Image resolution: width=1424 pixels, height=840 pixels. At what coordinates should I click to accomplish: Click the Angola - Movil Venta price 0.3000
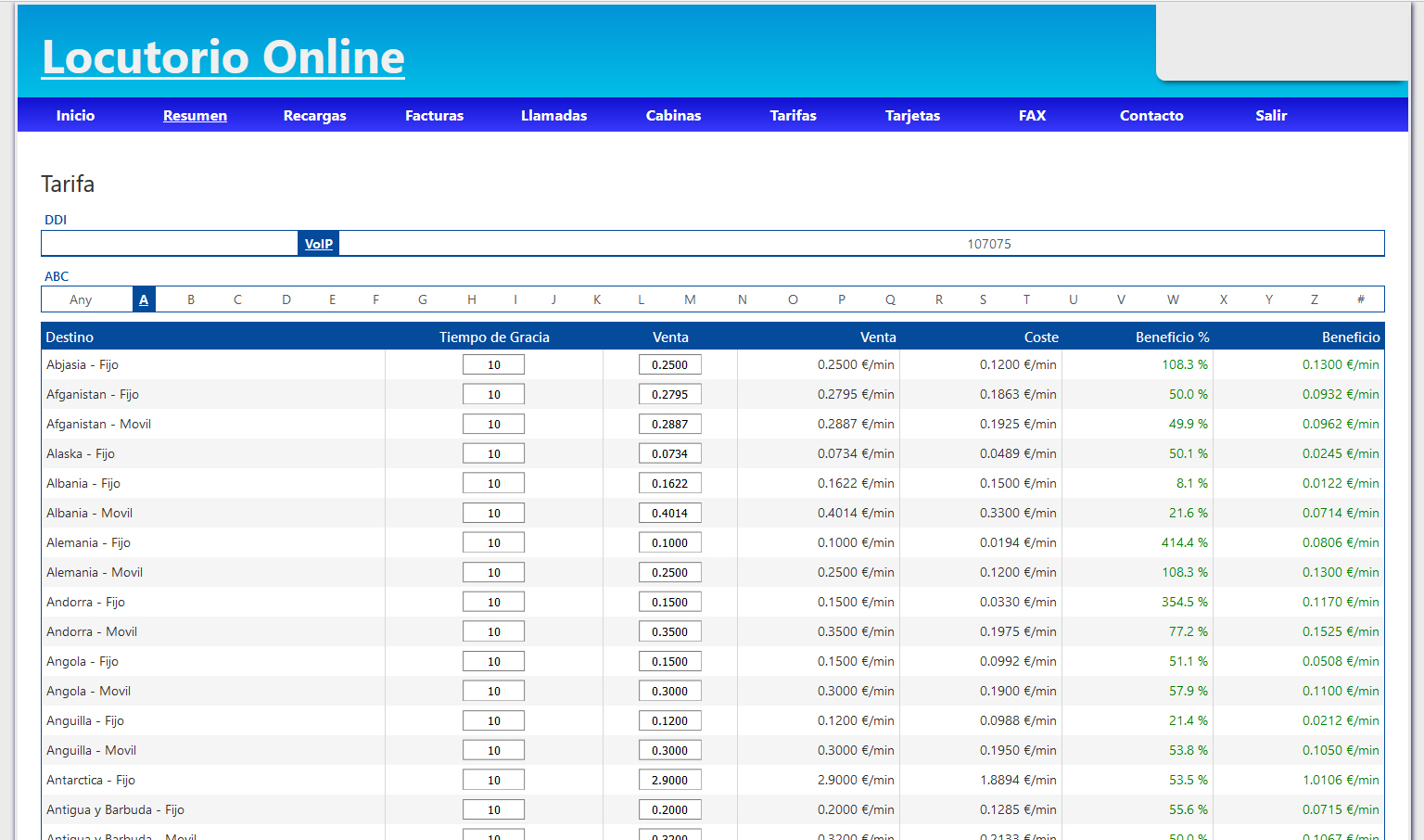670,691
